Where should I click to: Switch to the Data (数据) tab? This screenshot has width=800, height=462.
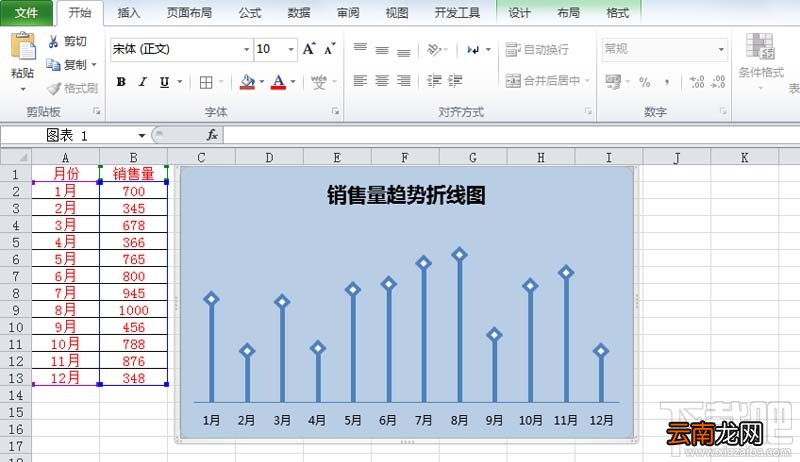[x=299, y=13]
